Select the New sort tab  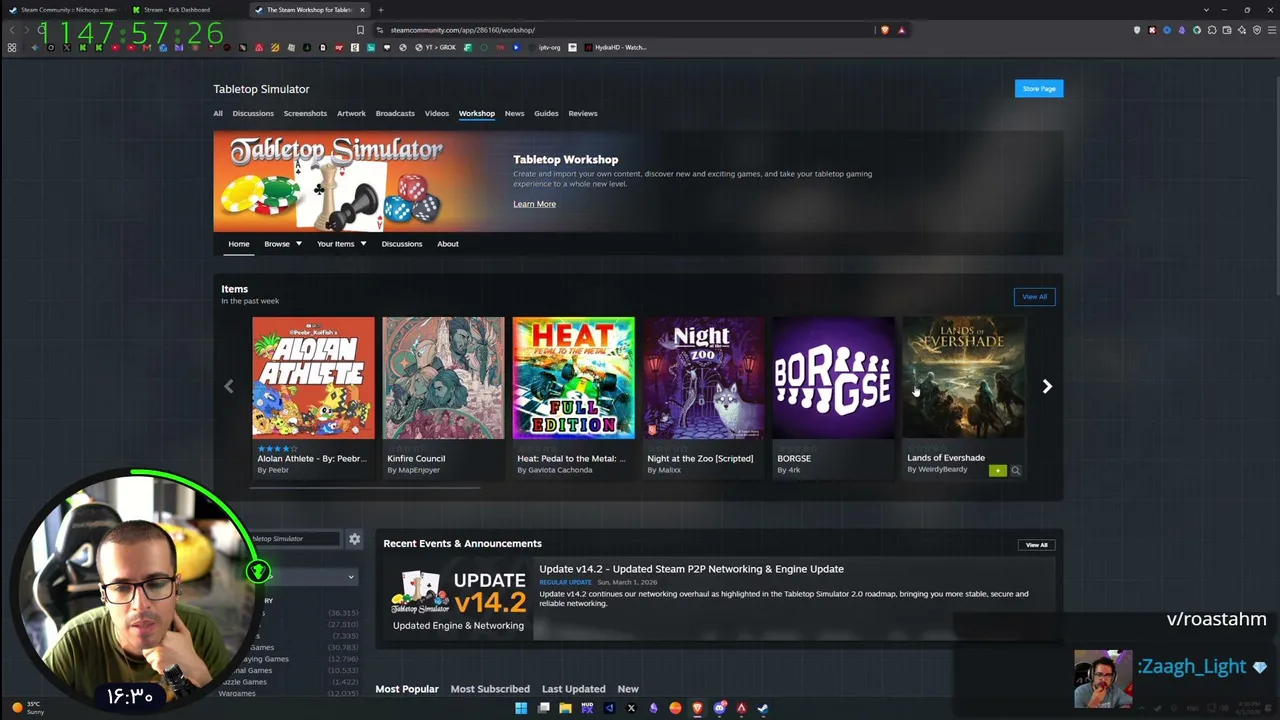tap(628, 689)
